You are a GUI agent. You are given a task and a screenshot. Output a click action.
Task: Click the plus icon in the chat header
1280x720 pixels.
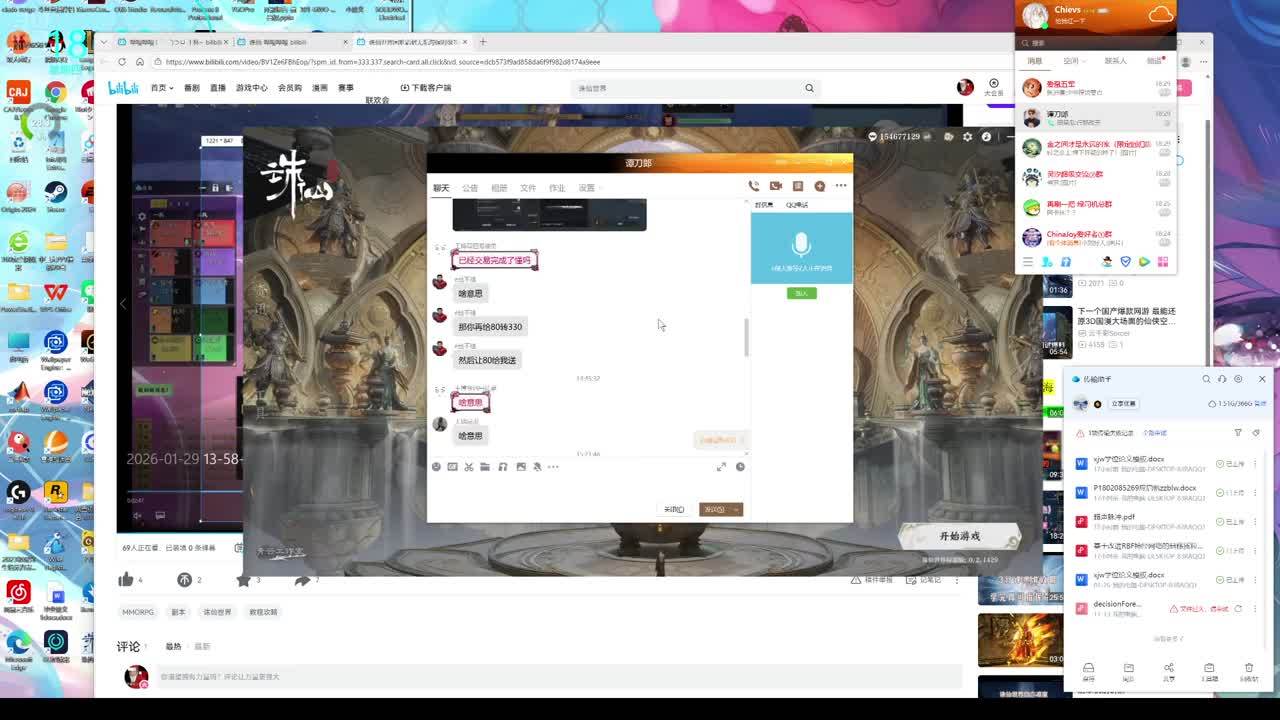819,186
